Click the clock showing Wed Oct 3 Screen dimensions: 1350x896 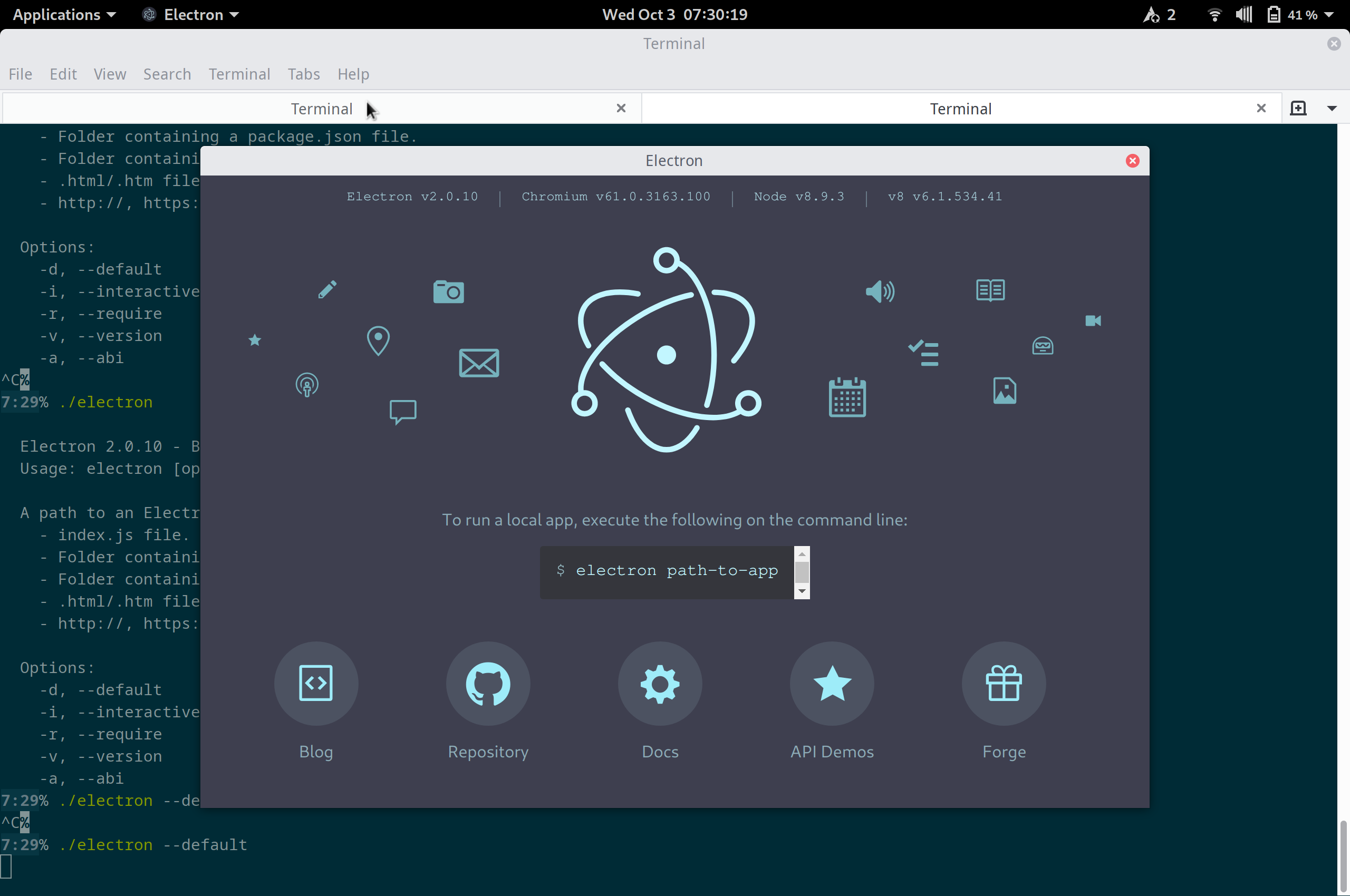click(x=674, y=14)
